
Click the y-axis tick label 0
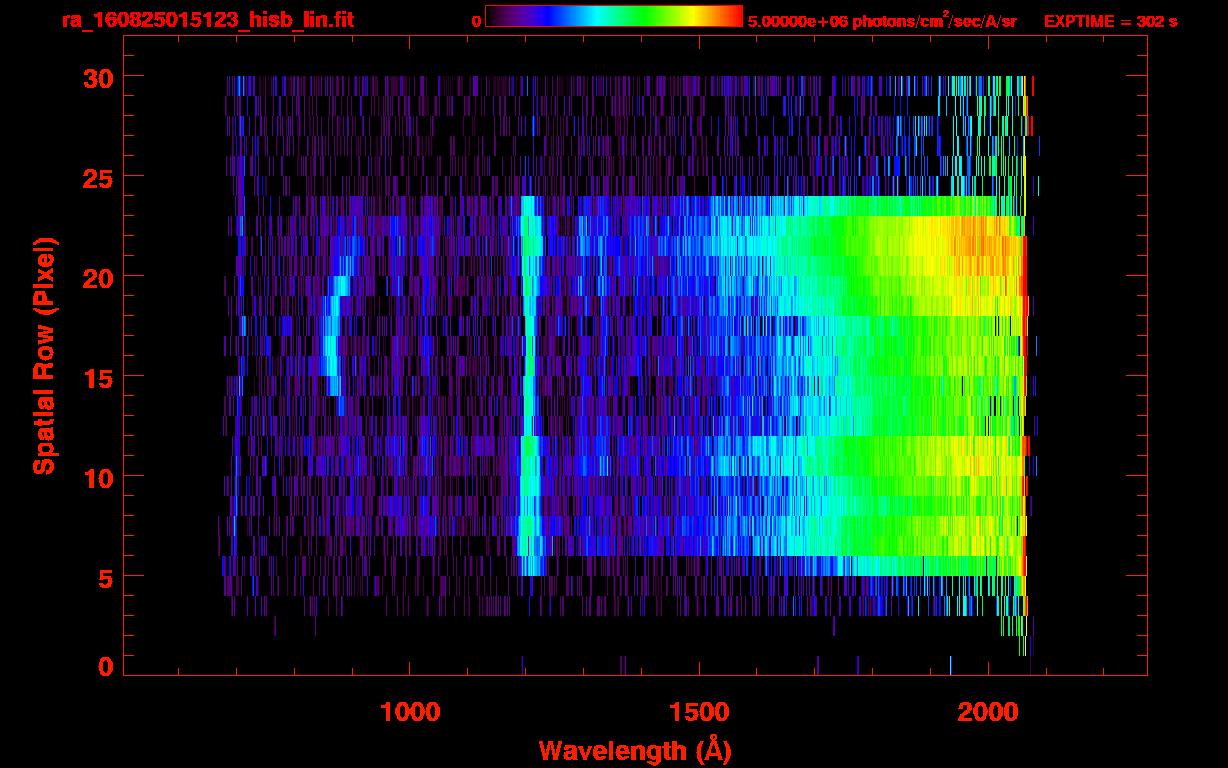click(x=105, y=667)
